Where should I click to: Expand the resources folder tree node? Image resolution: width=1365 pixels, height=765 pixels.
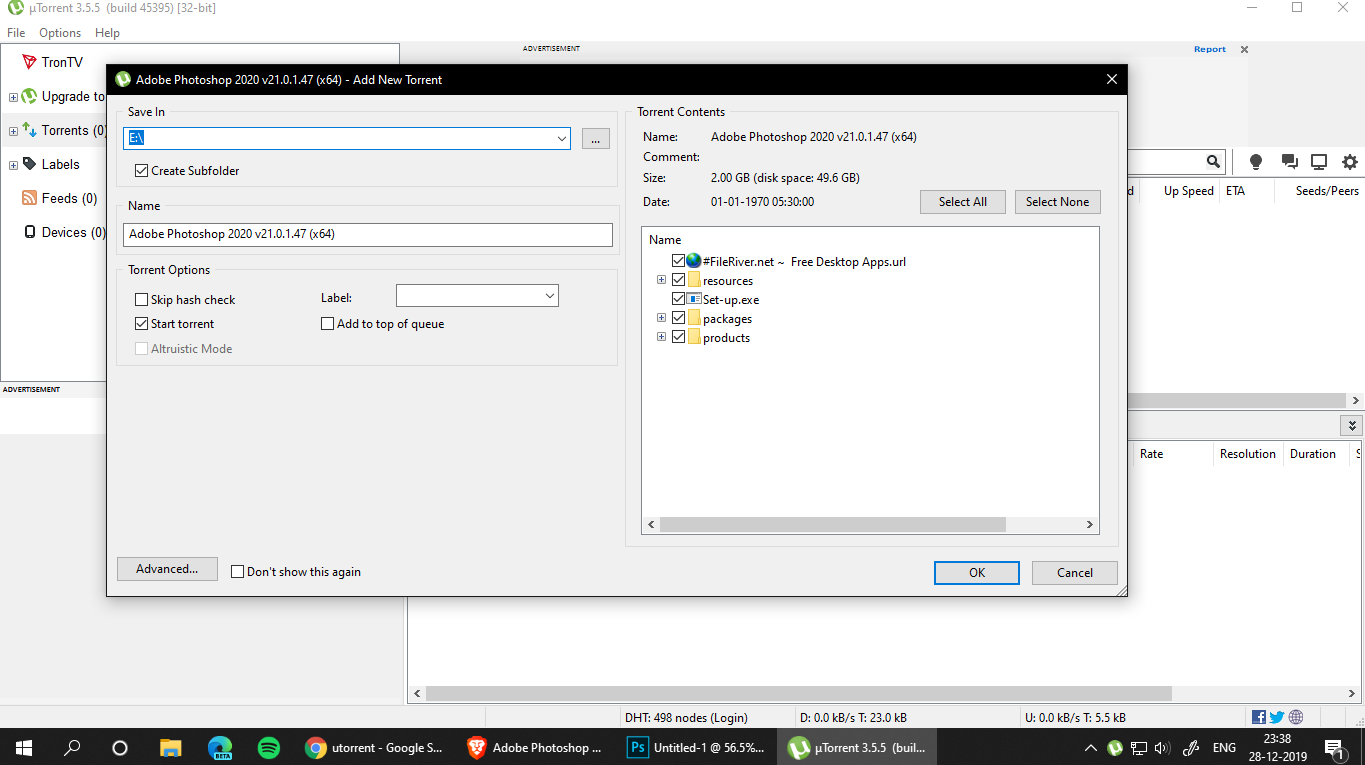661,280
